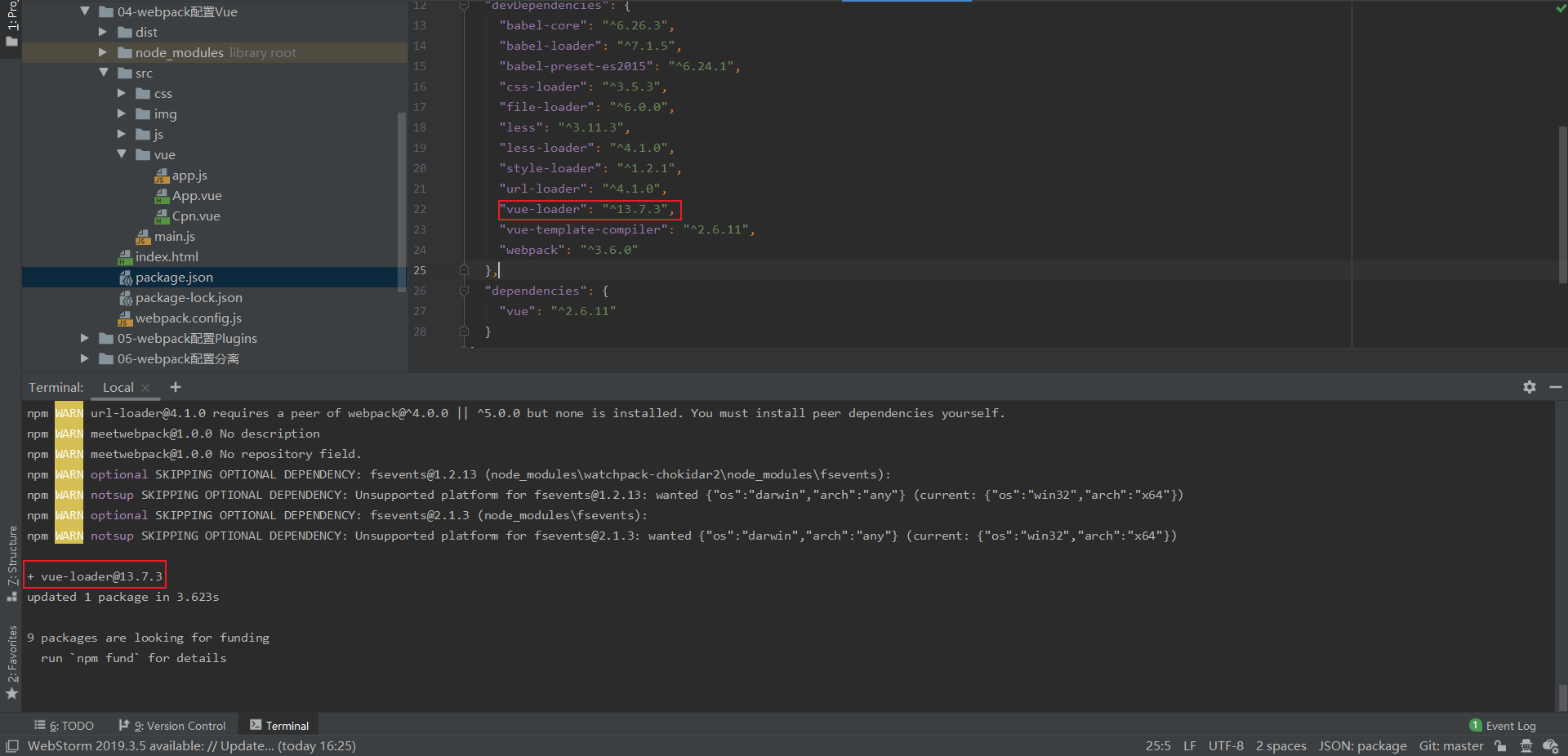Select the Cpn.vue file icon
Viewport: 1568px width, 756px height.
coord(162,216)
